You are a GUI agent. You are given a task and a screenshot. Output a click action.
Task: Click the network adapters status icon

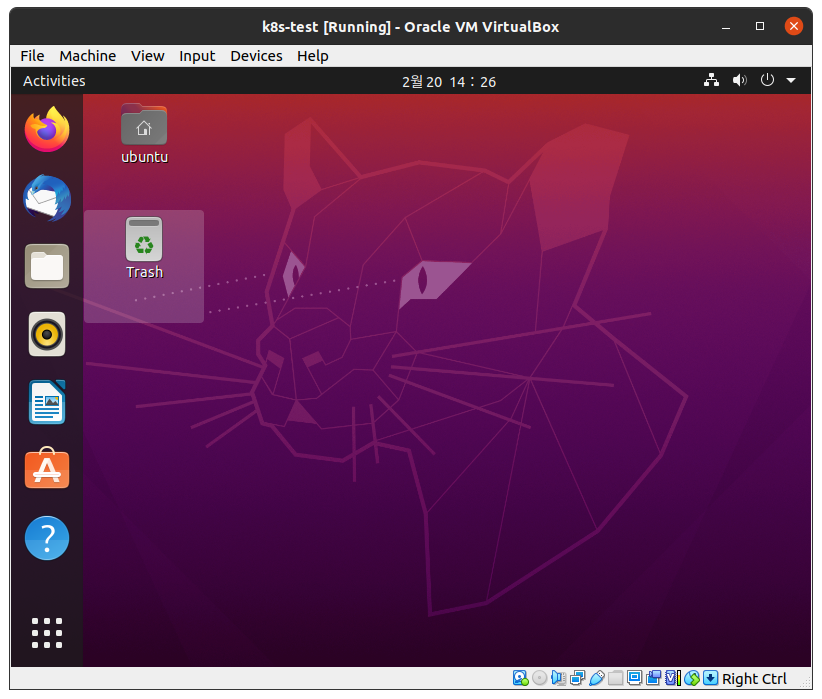[577, 678]
